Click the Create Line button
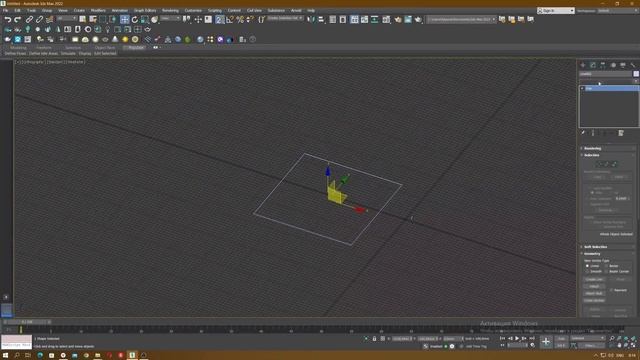This screenshot has height=360, width=640. pyautogui.click(x=594, y=280)
